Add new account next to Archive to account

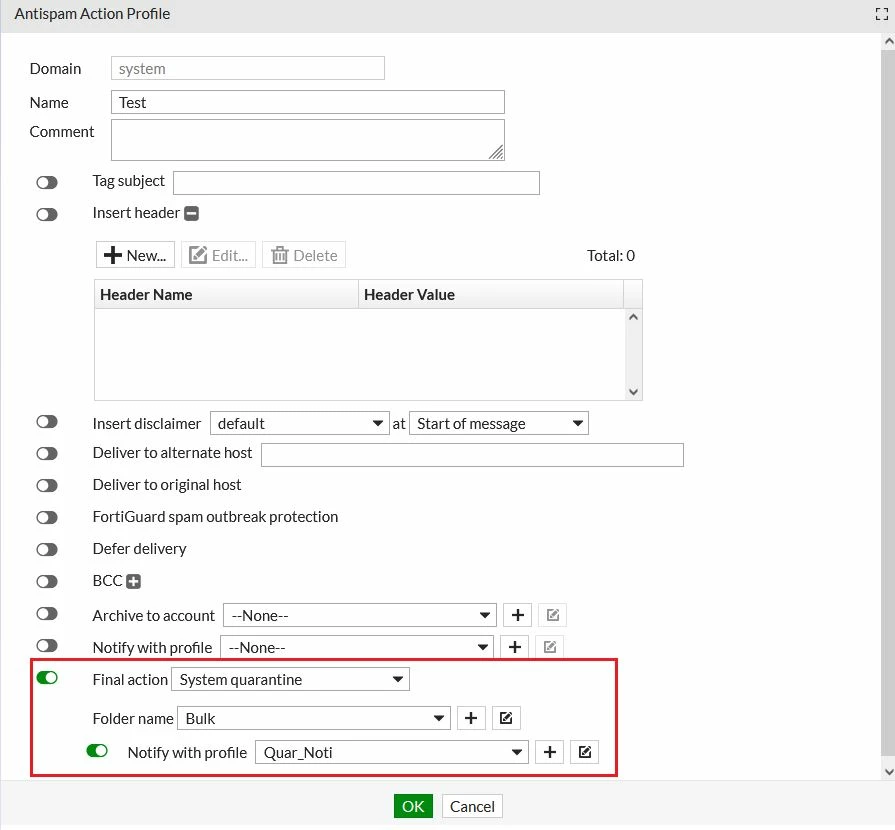[x=518, y=615]
